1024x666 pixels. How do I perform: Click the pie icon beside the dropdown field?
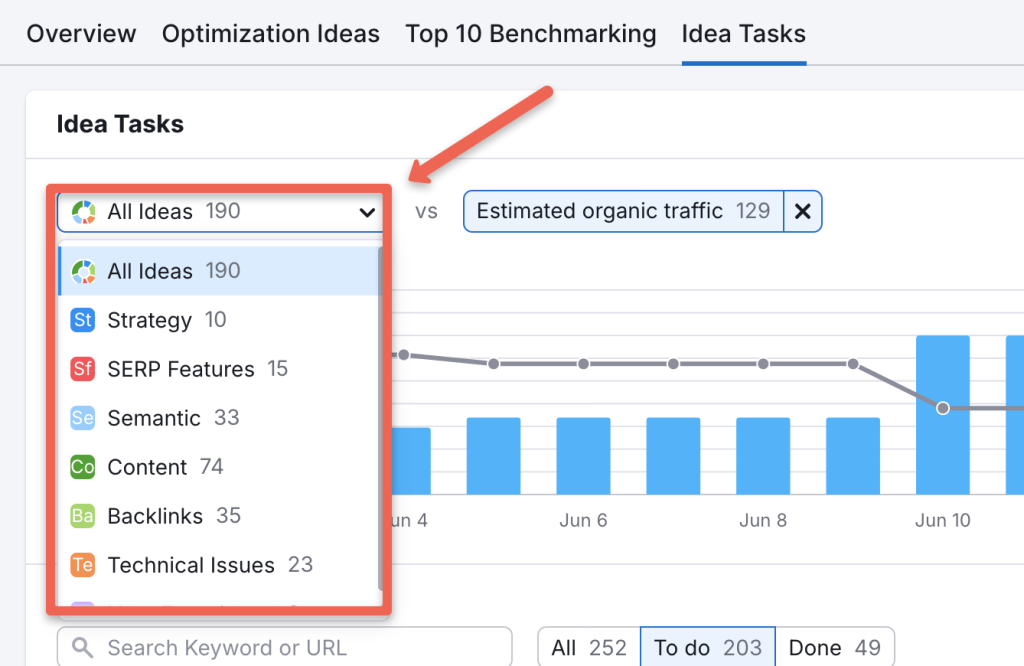85,211
